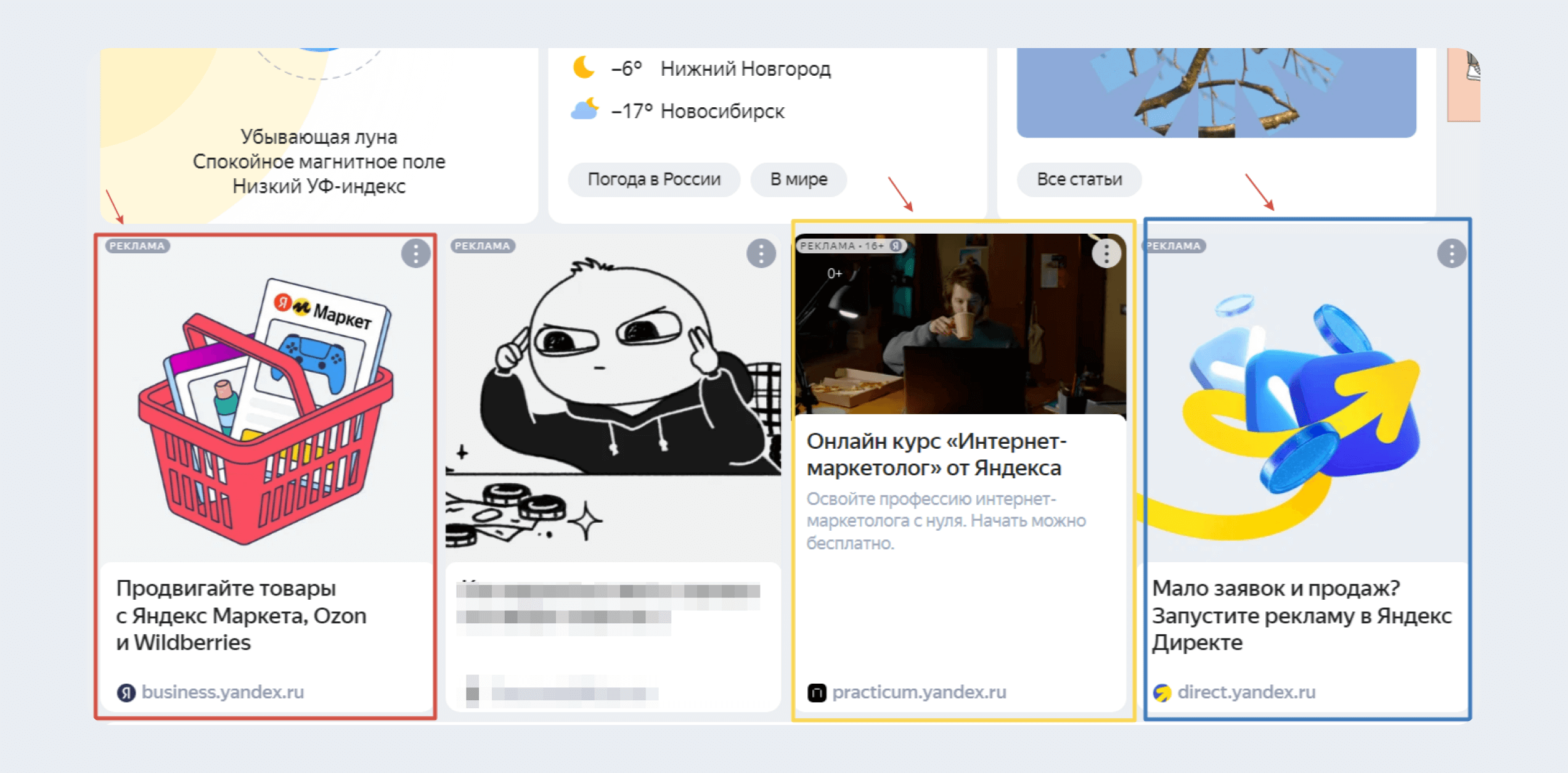Viewport: 1568px width, 773px height.
Task: Open the options menu on the cartoon character ad
Action: tap(761, 253)
